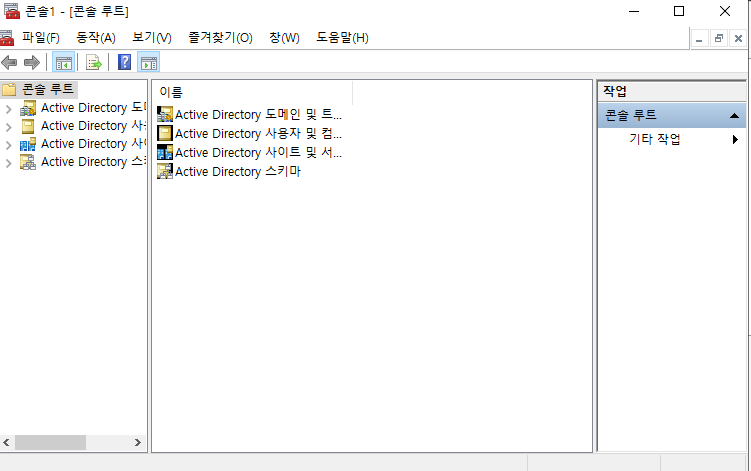Click Users and Computers icon in tree

[x=28, y=126]
